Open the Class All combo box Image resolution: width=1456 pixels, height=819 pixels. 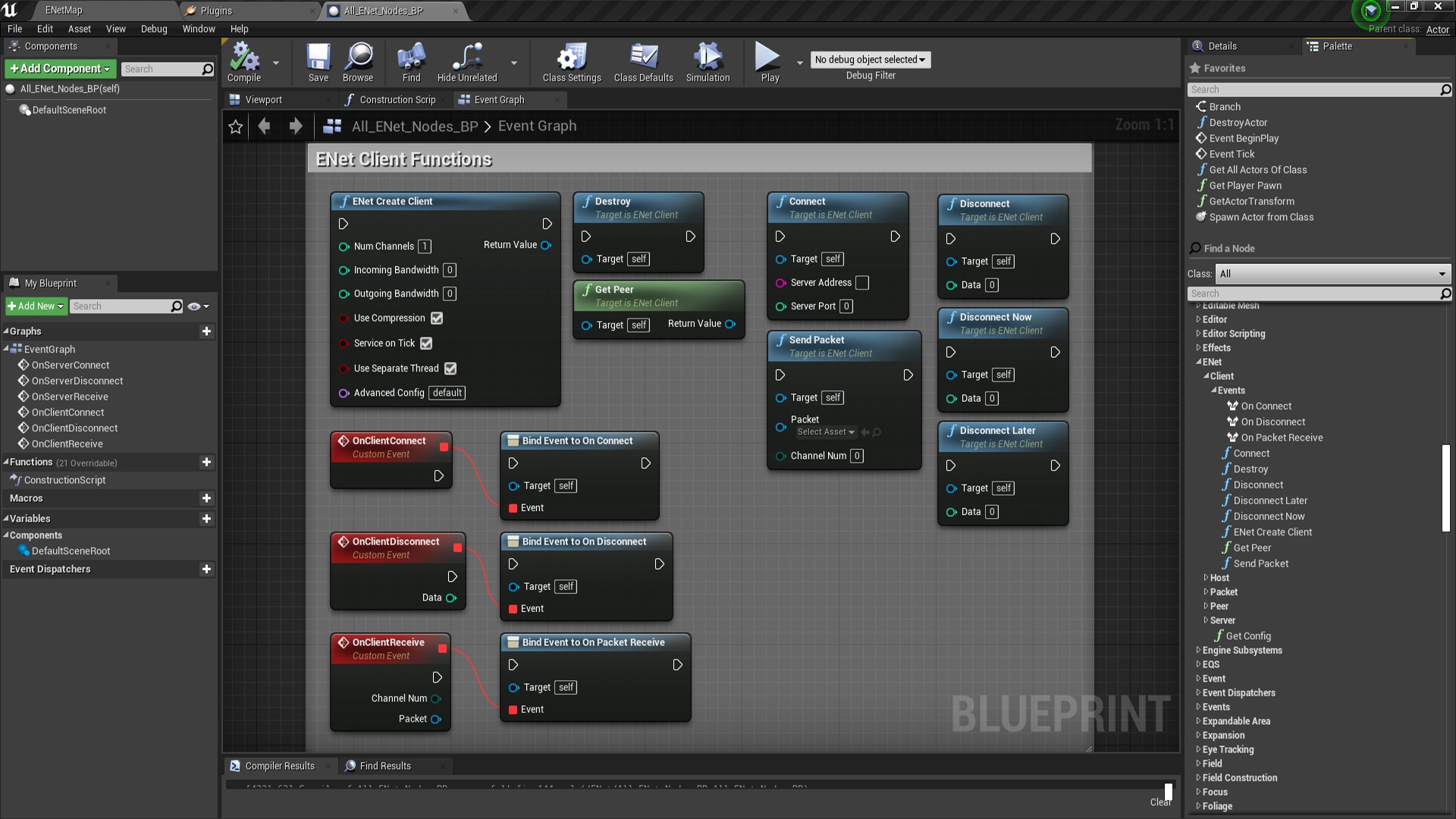[1332, 274]
